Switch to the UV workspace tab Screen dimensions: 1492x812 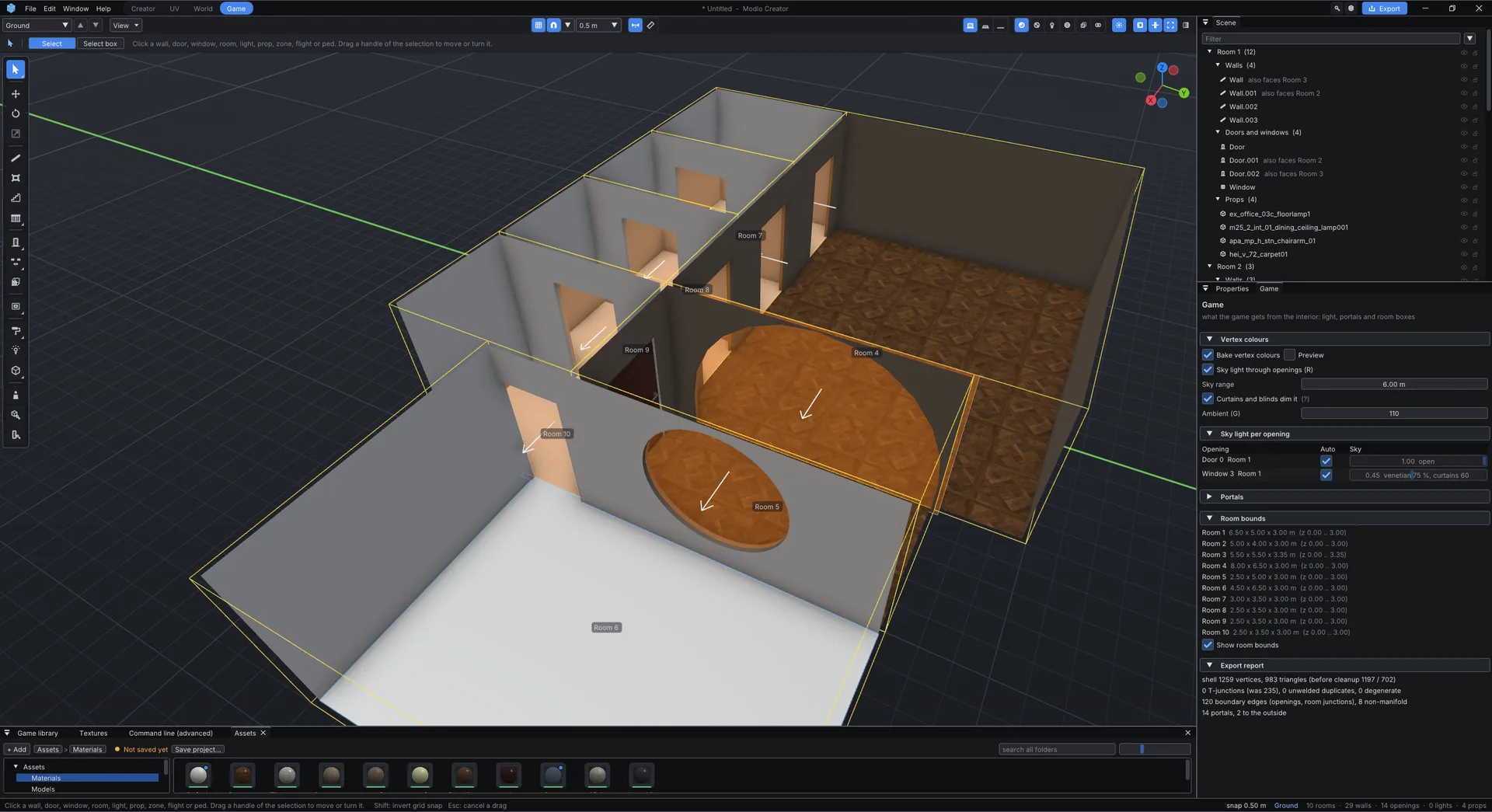pyautogui.click(x=174, y=9)
